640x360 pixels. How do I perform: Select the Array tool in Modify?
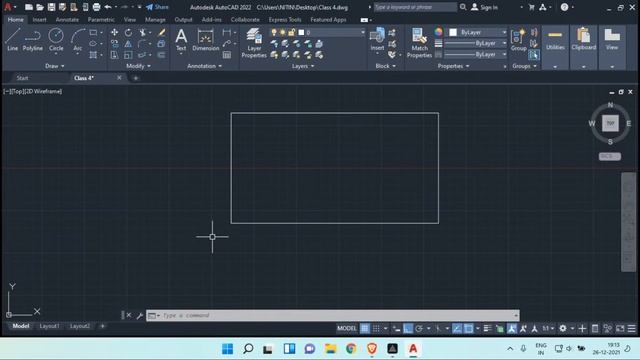tap(142, 55)
